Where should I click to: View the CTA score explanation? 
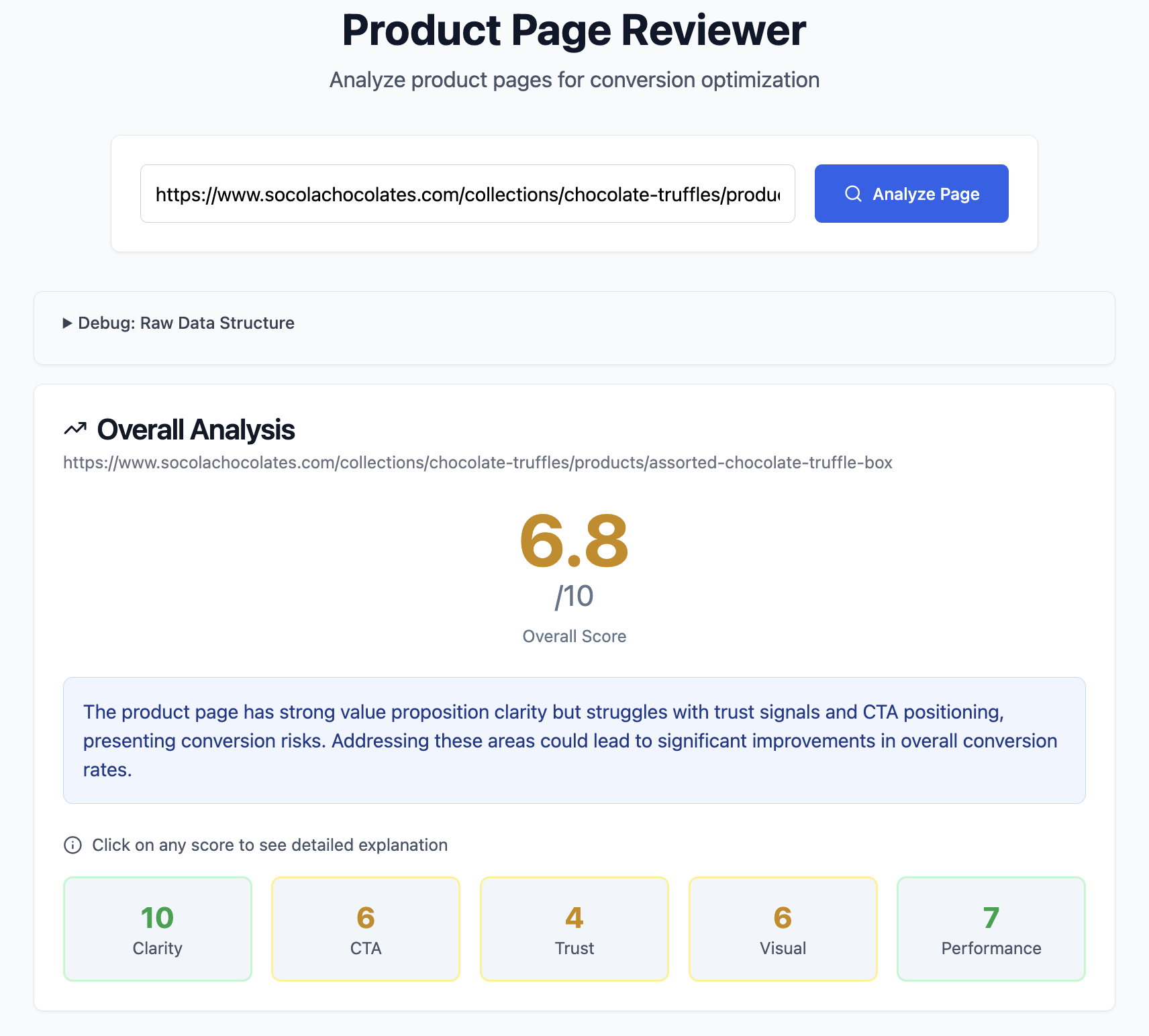click(365, 929)
